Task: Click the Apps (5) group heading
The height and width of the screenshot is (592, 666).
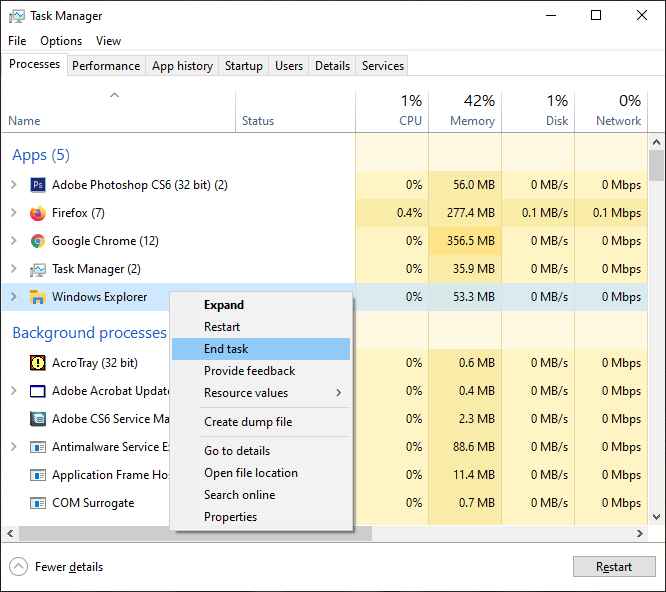Action: point(41,155)
